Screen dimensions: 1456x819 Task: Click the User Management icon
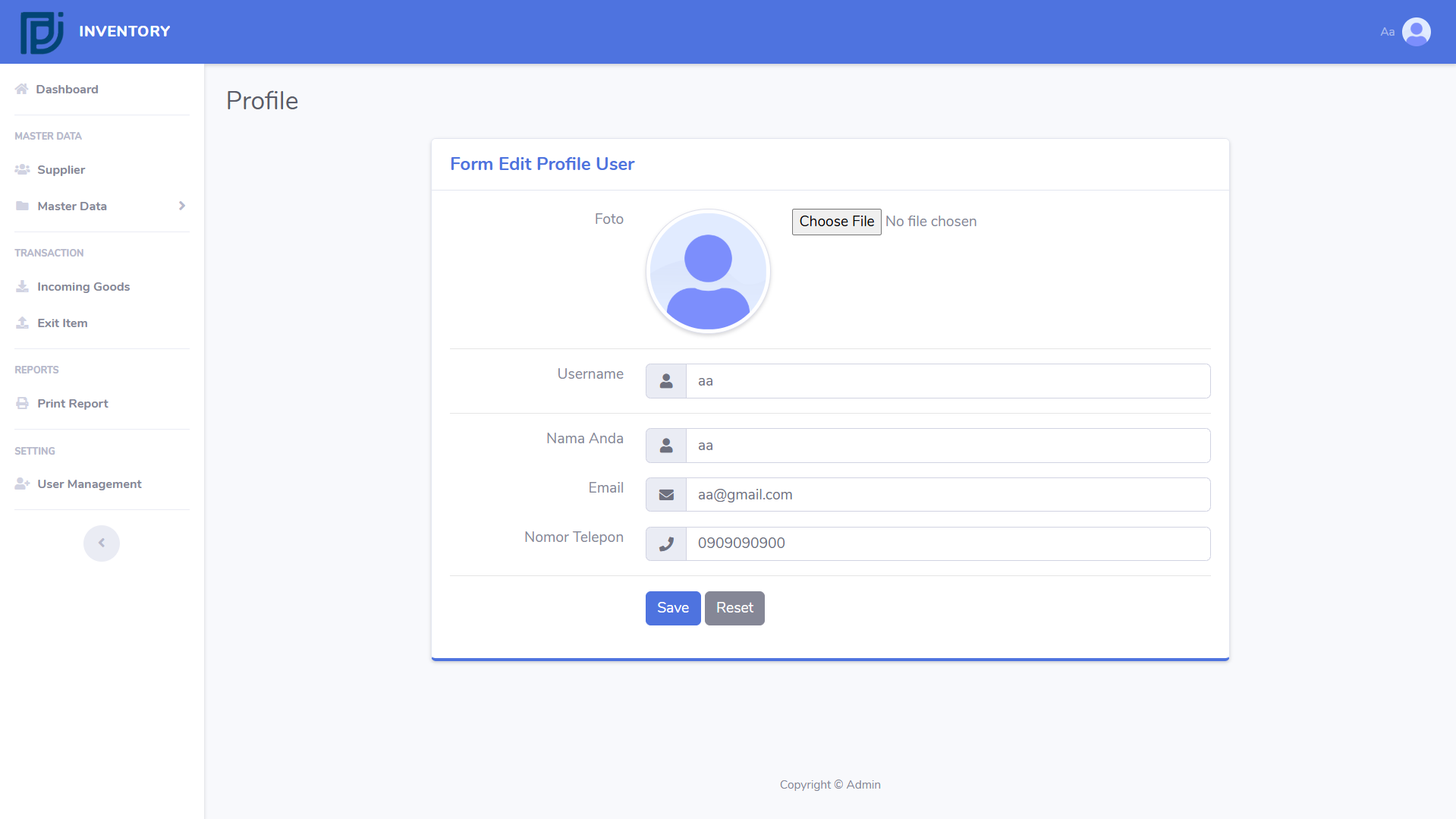point(22,484)
